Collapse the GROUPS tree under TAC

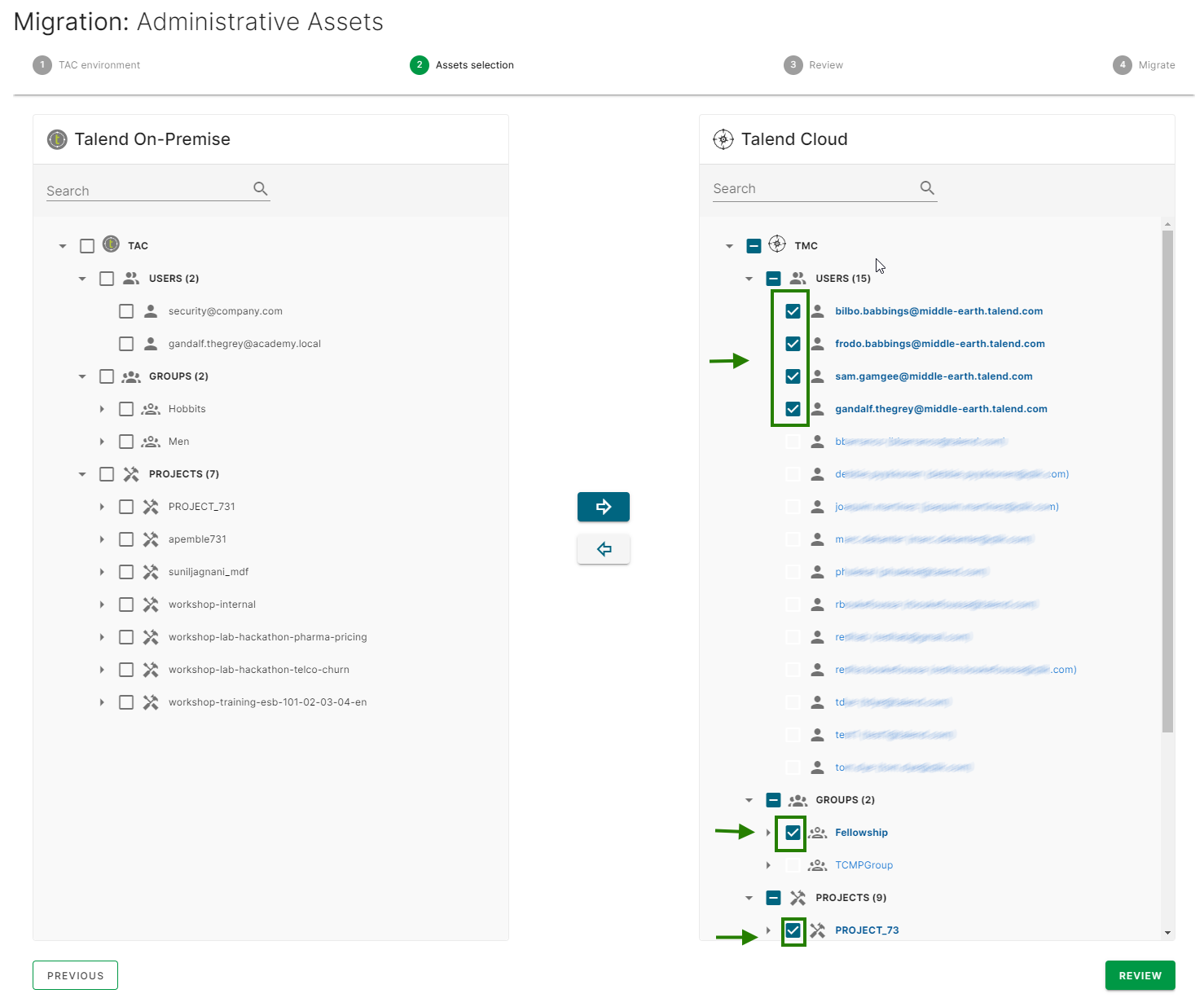tap(81, 376)
